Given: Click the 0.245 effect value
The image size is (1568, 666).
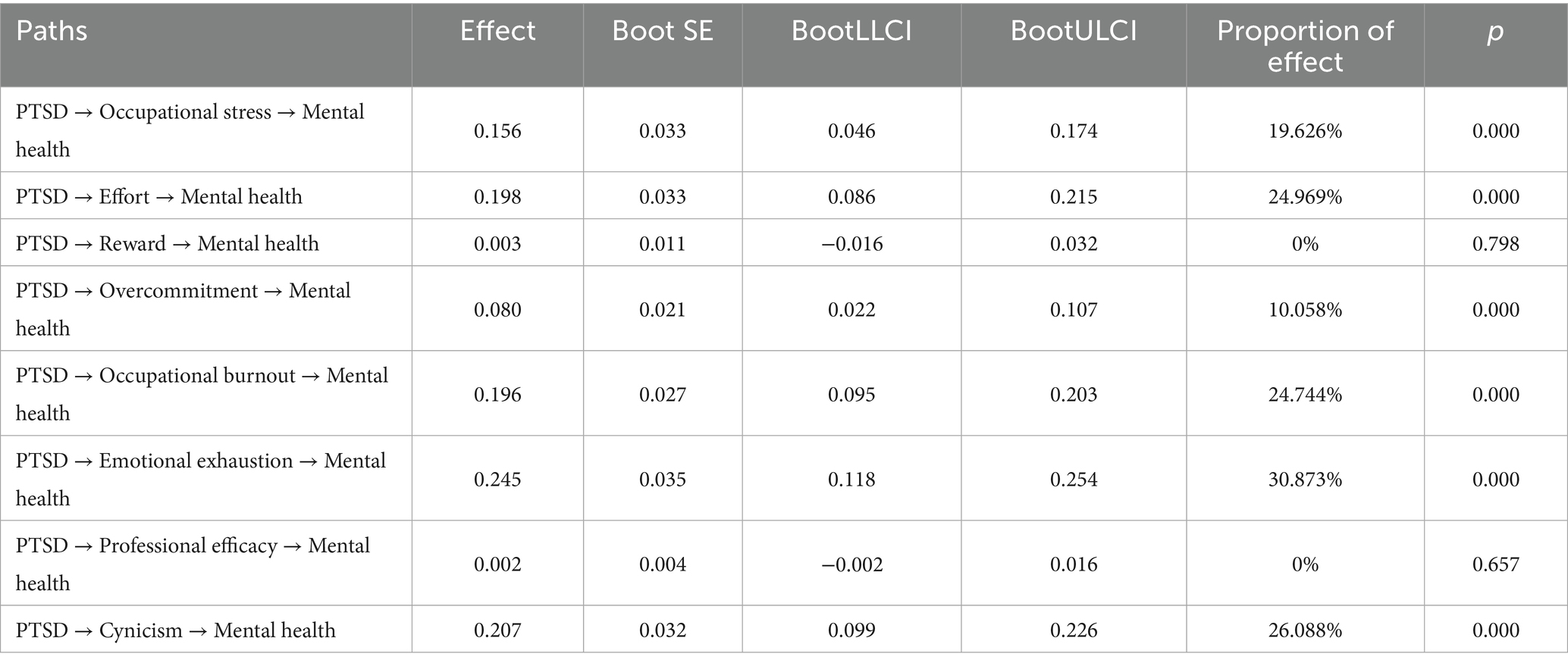Looking at the screenshot, I should pos(497,480).
